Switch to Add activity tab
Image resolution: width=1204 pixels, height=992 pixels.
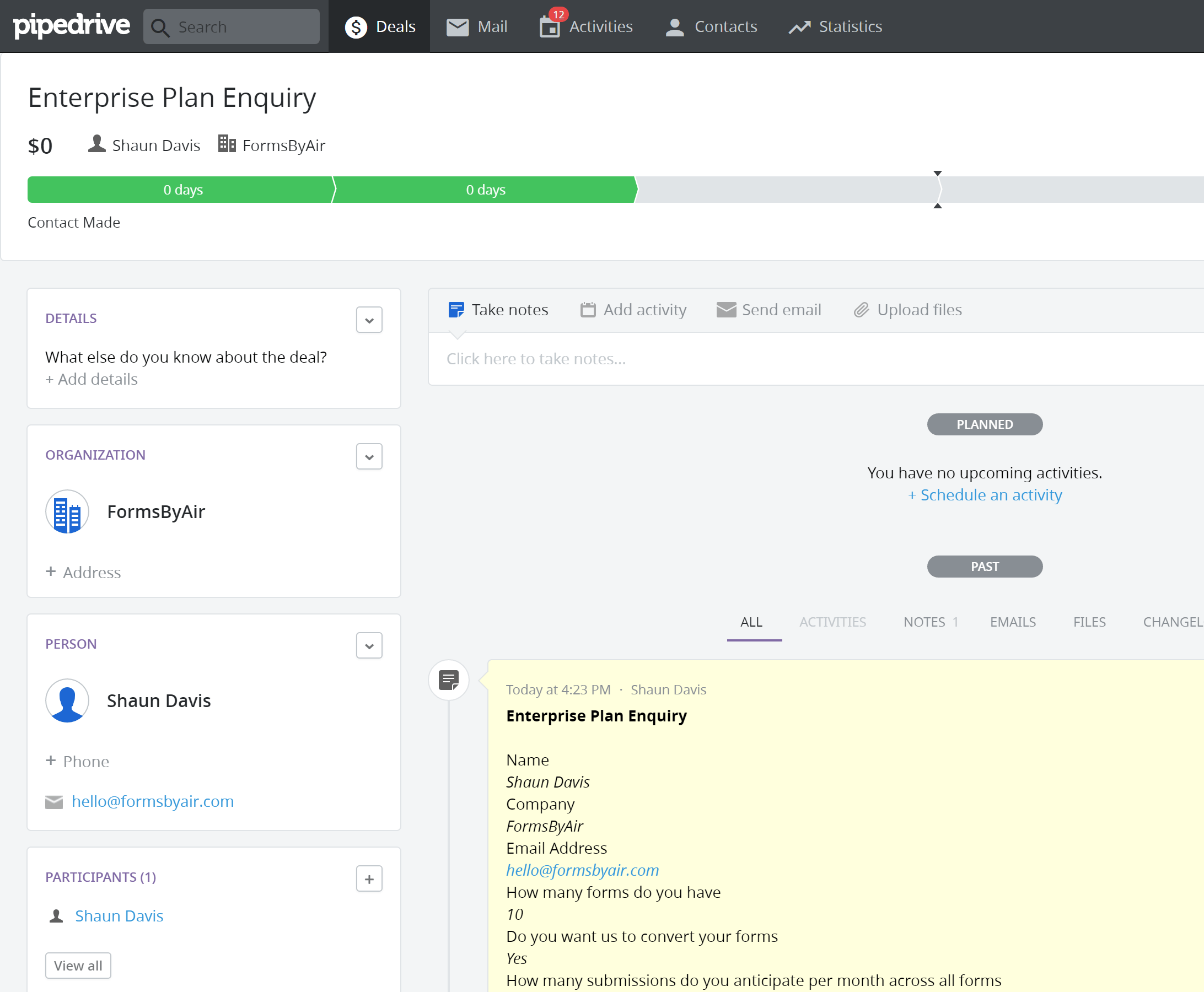tap(633, 310)
